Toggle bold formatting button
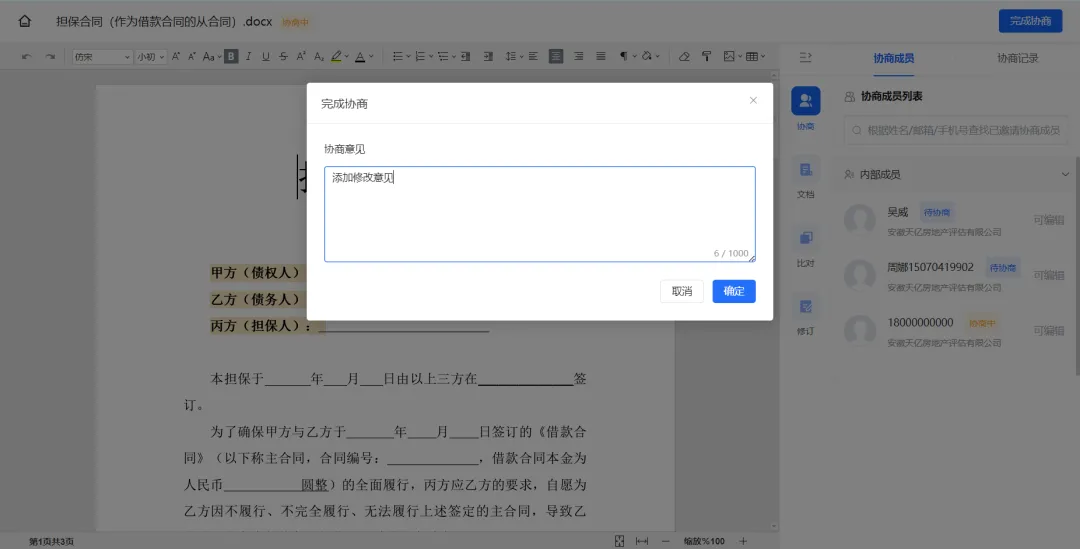This screenshot has height=549, width=1080. [231, 57]
